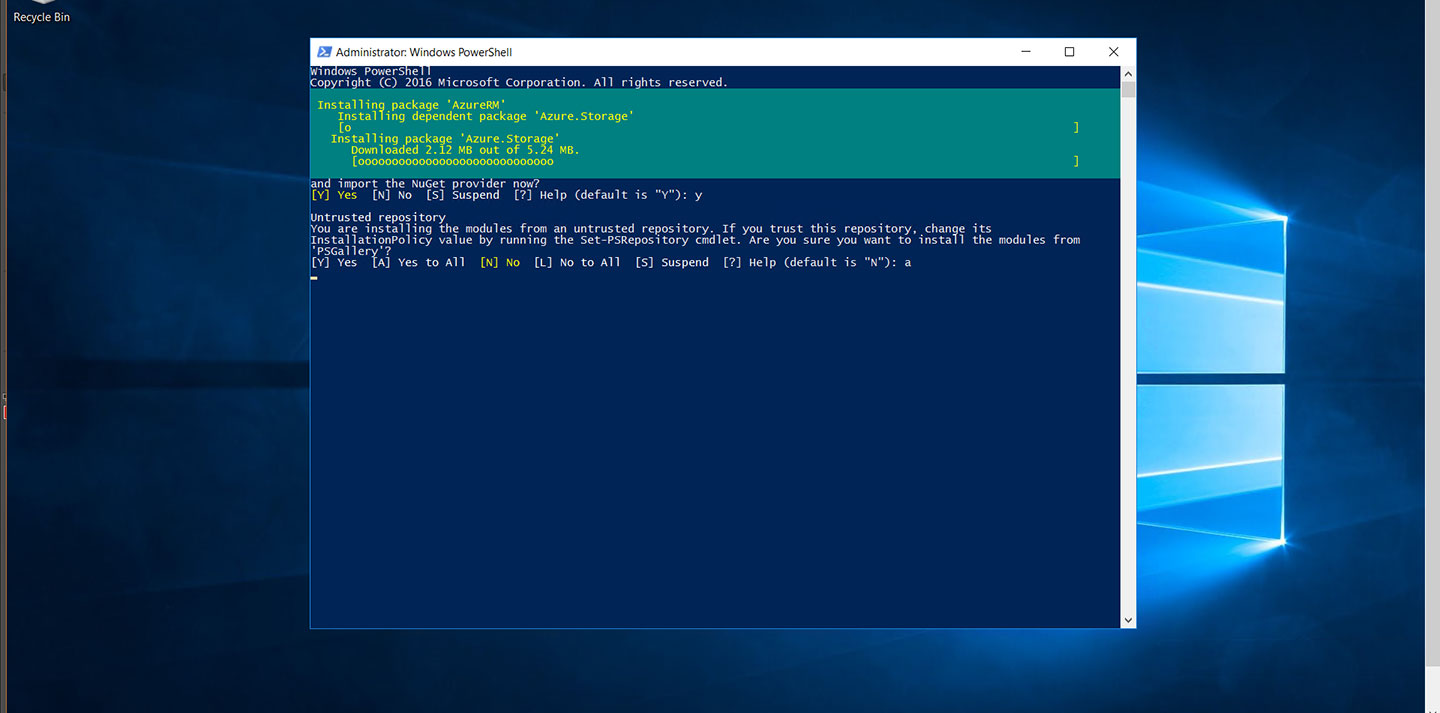Click the 'Untrusted repository' heading
This screenshot has height=713, width=1440.
click(x=378, y=218)
